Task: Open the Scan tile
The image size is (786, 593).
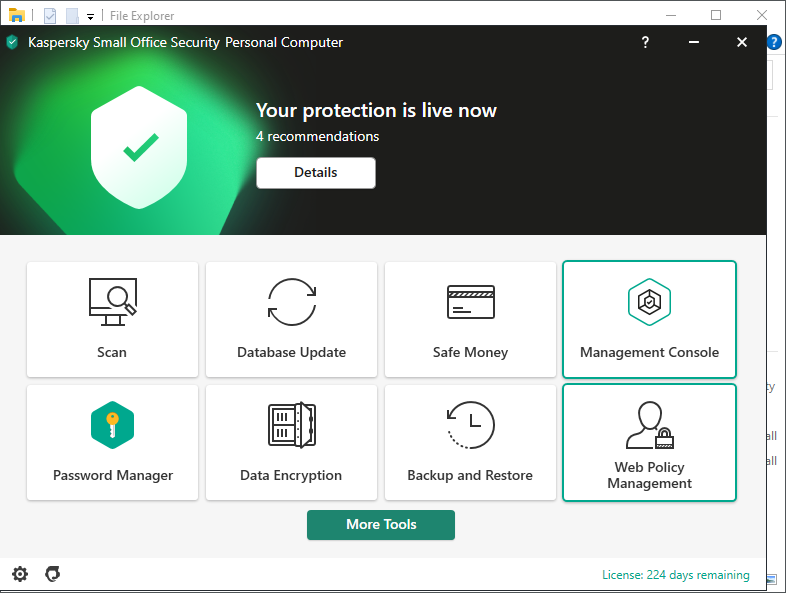Action: click(x=112, y=320)
